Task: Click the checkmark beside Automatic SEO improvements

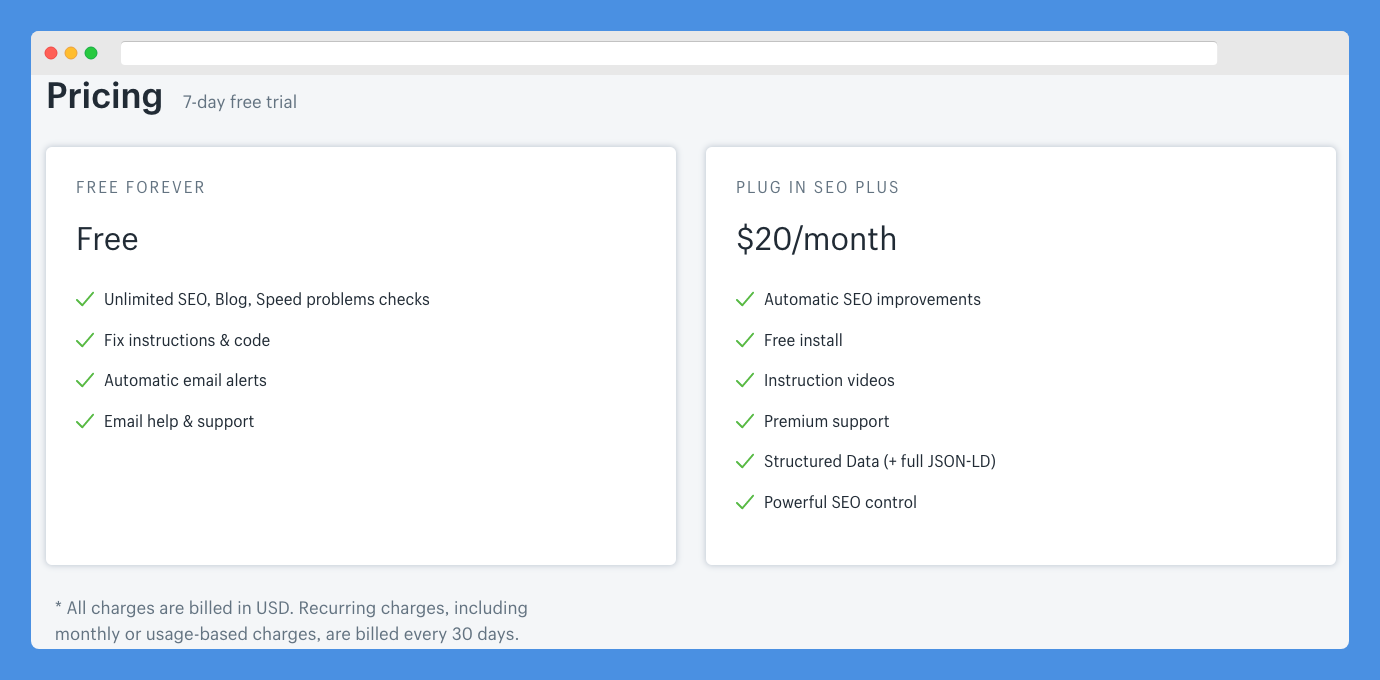Action: (745, 299)
